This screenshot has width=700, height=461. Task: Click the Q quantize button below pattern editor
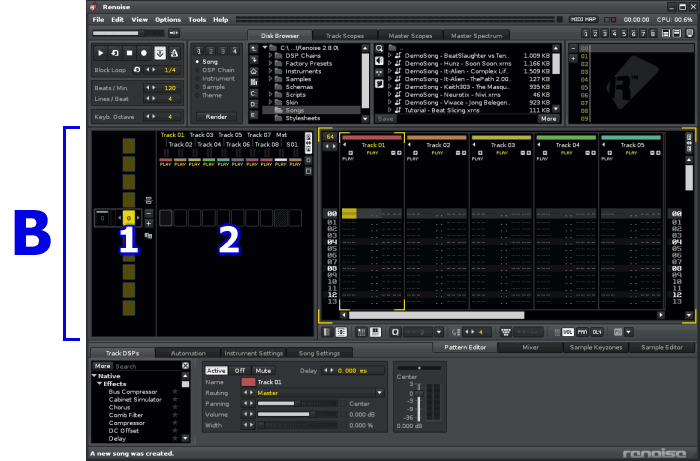[x=395, y=332]
